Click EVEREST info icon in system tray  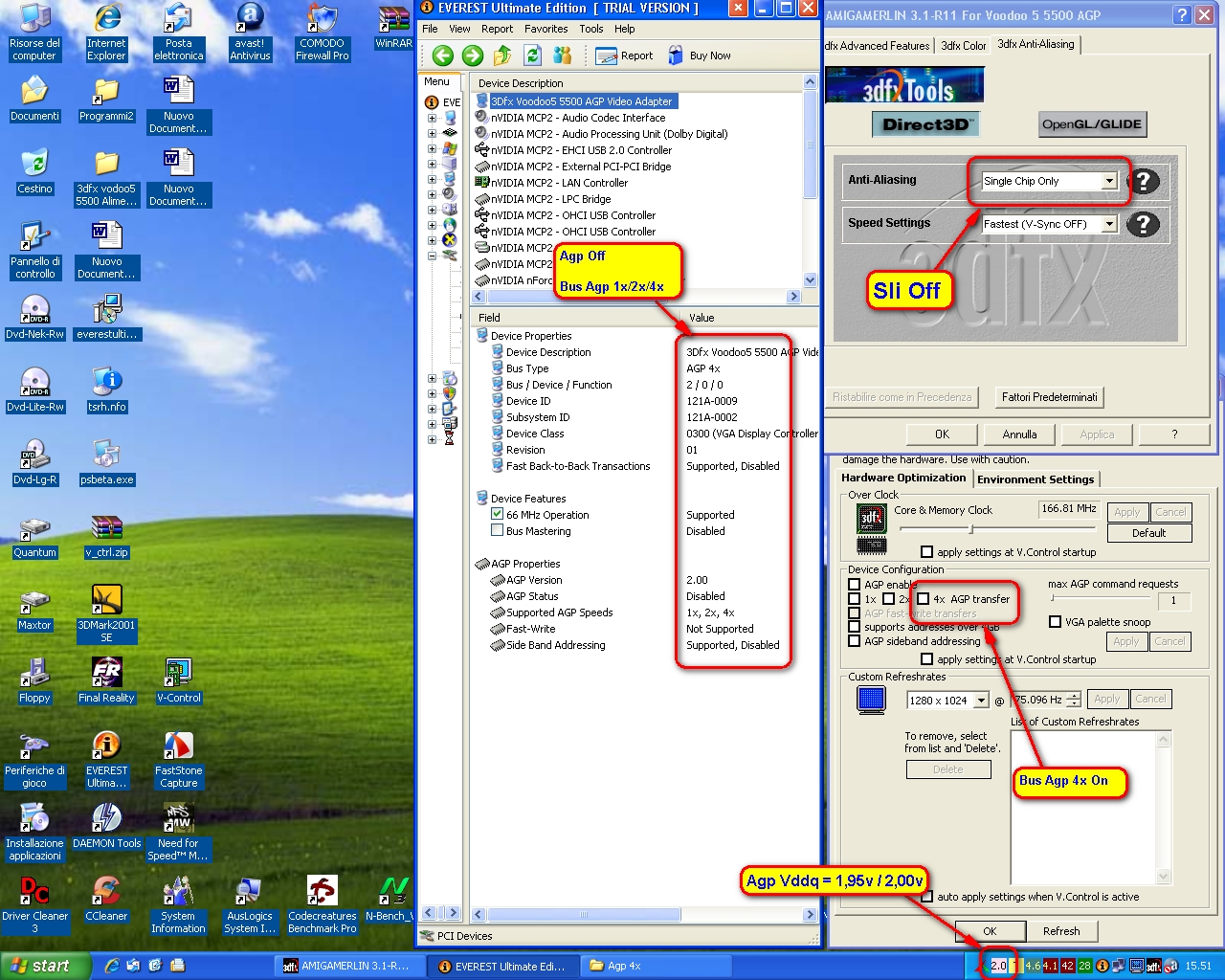click(x=1102, y=966)
